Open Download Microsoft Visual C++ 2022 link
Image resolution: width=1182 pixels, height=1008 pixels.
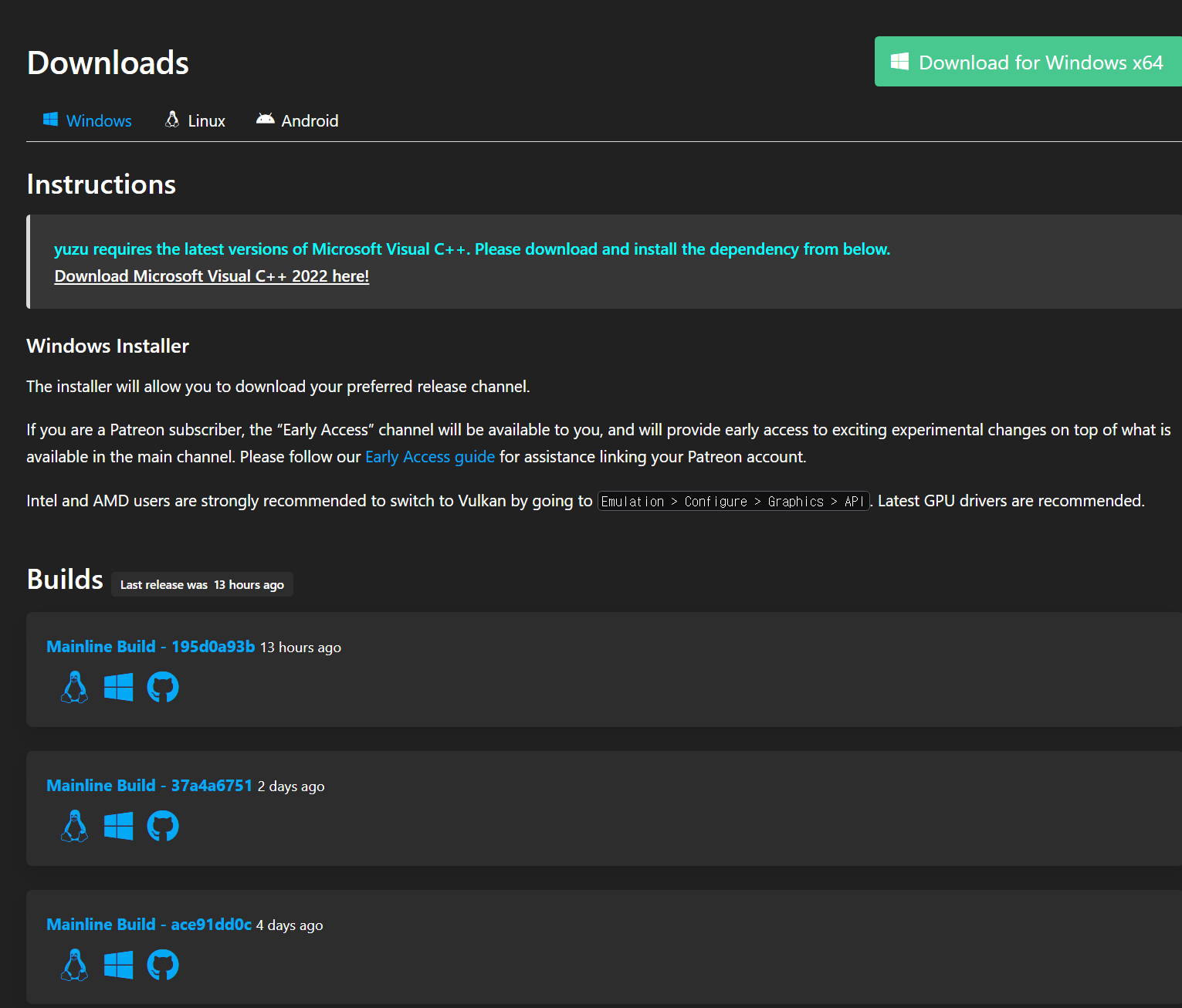pyautogui.click(x=212, y=276)
